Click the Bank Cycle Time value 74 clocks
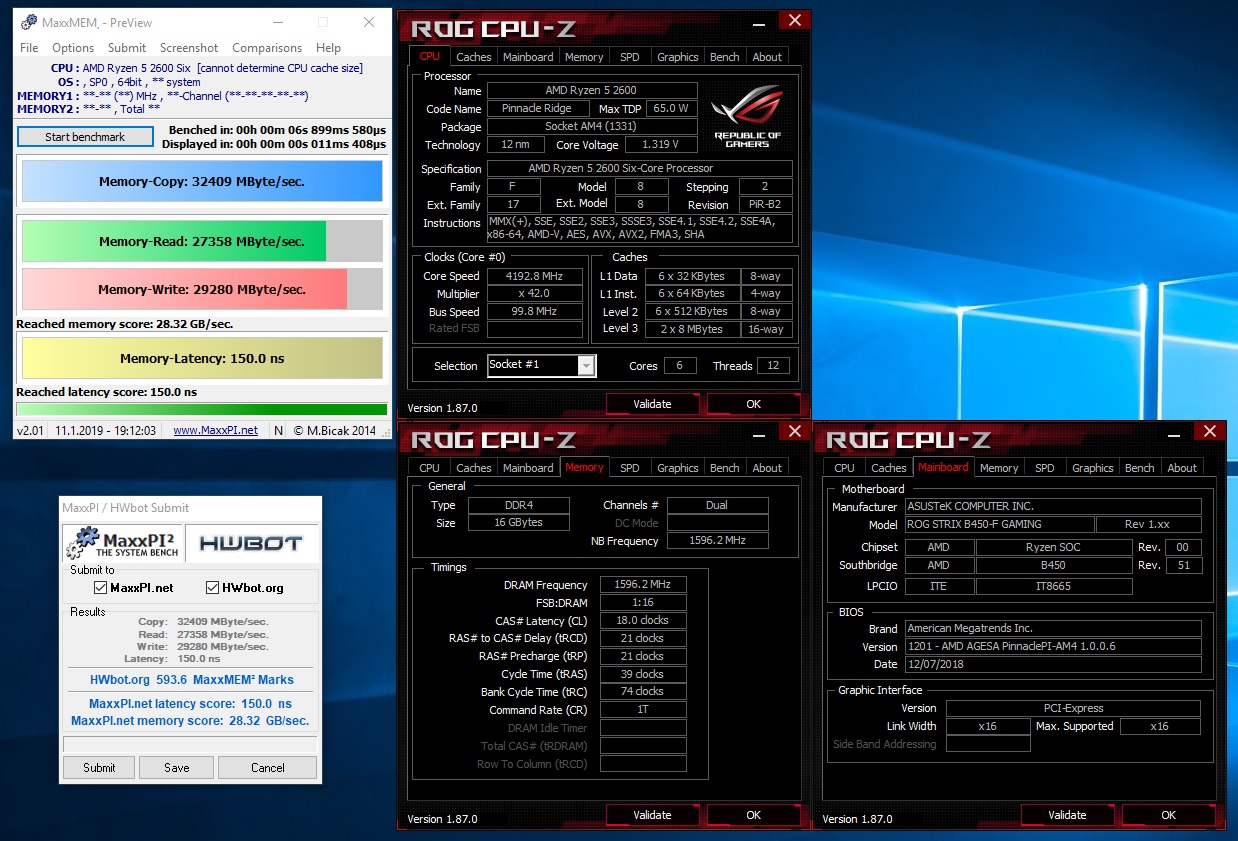 (643, 691)
